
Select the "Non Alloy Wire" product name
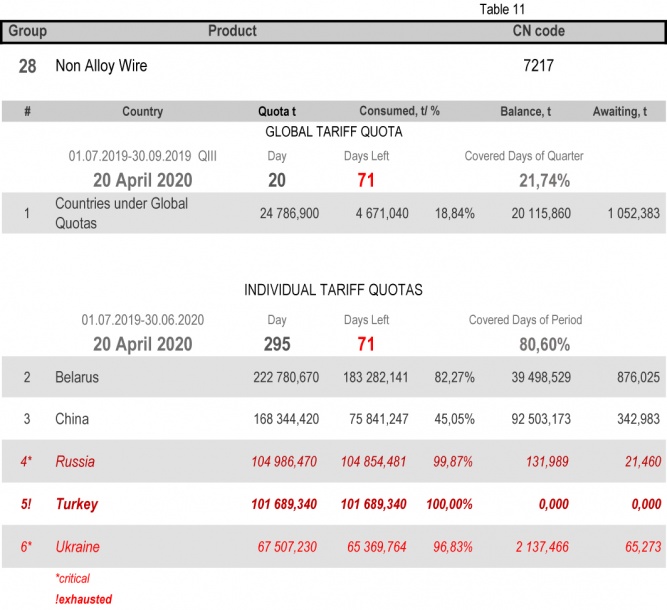click(101, 67)
